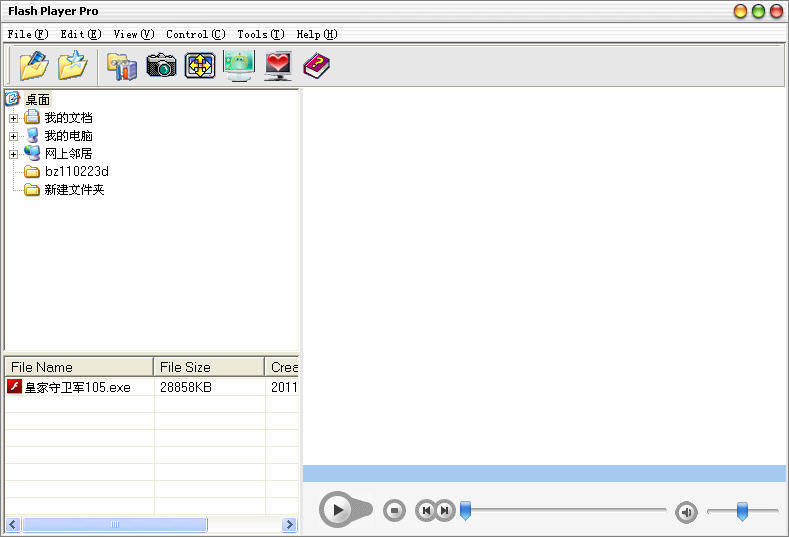Select the 新建文件夹 folder label

pos(74,190)
